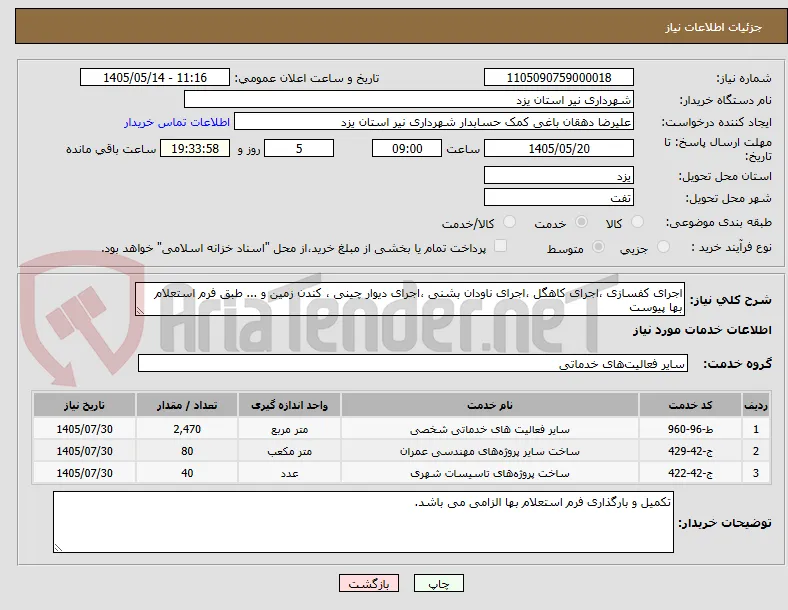Screen dimensions: 788x610
Task: Click the remaining days field showing 5
Action: (299, 148)
